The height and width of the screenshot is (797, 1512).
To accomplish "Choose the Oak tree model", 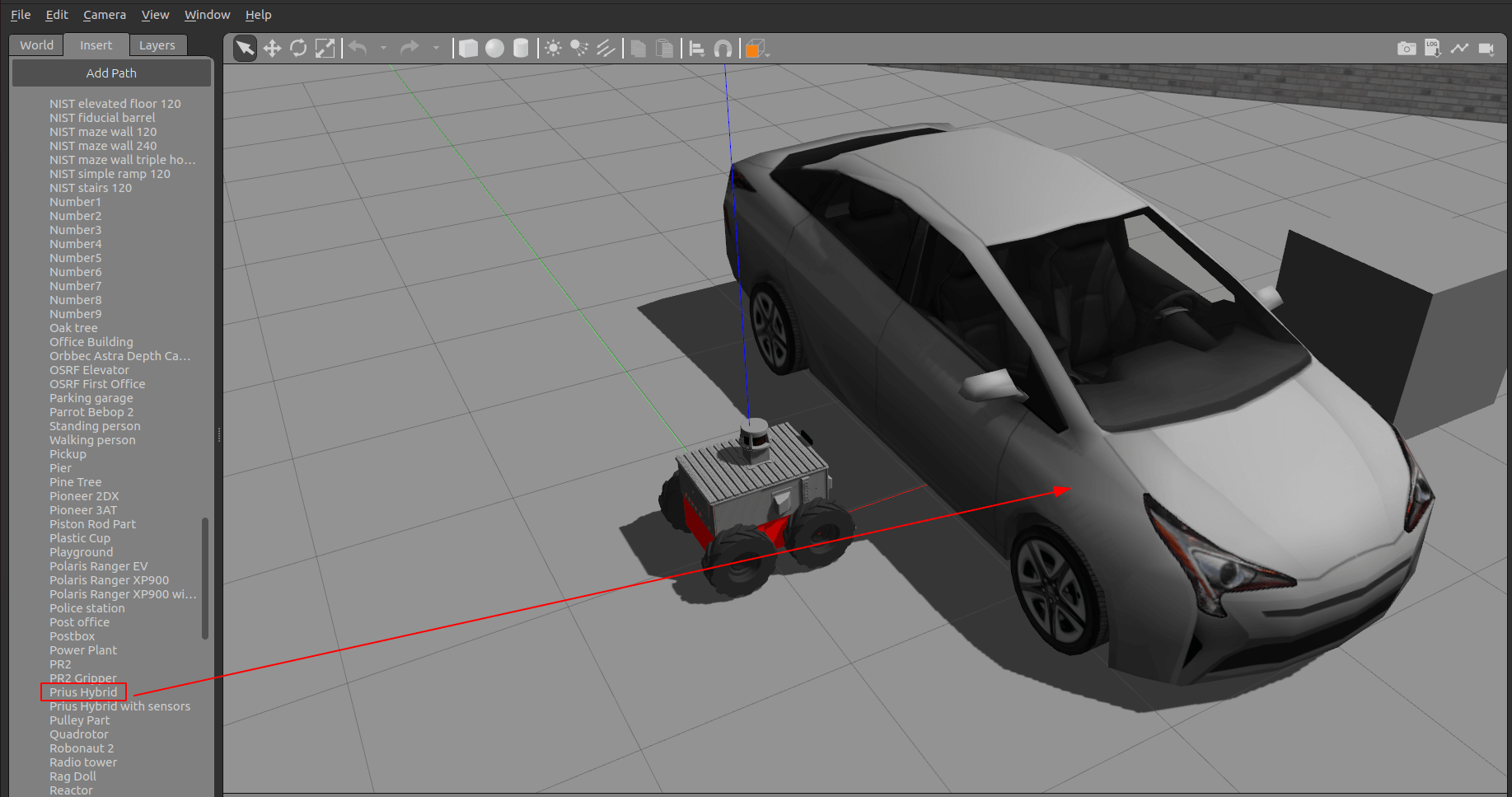I will 73,328.
